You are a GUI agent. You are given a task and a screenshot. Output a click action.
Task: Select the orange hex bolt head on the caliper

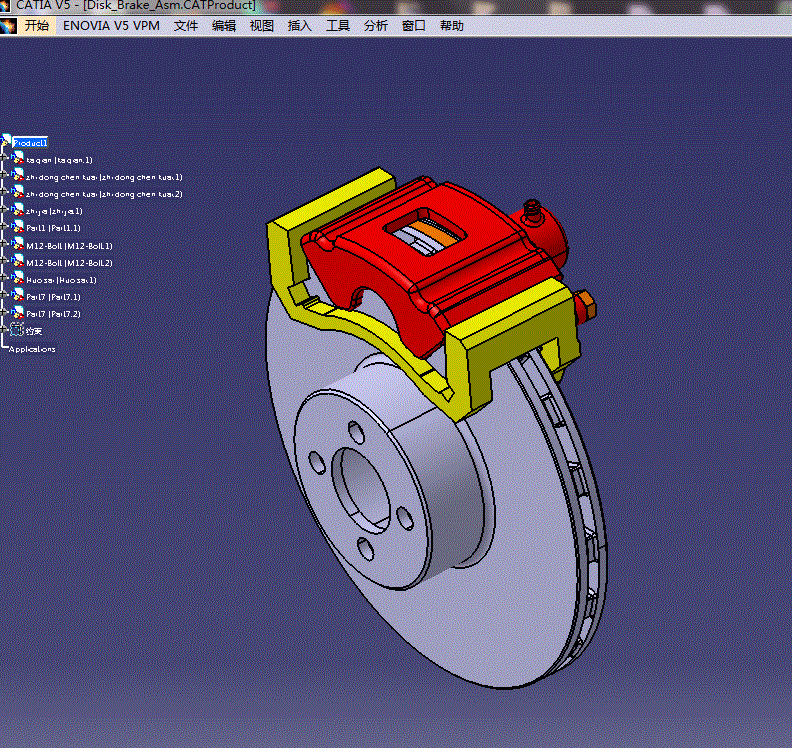click(x=585, y=300)
